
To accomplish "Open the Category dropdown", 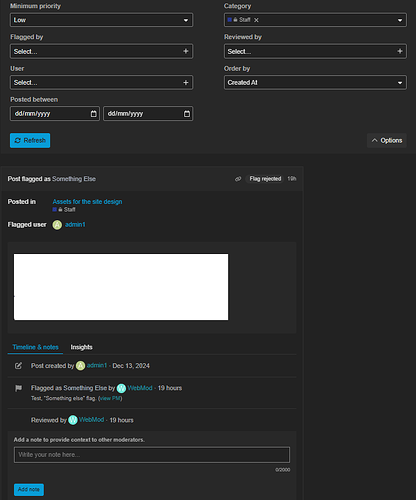I will (315, 20).
